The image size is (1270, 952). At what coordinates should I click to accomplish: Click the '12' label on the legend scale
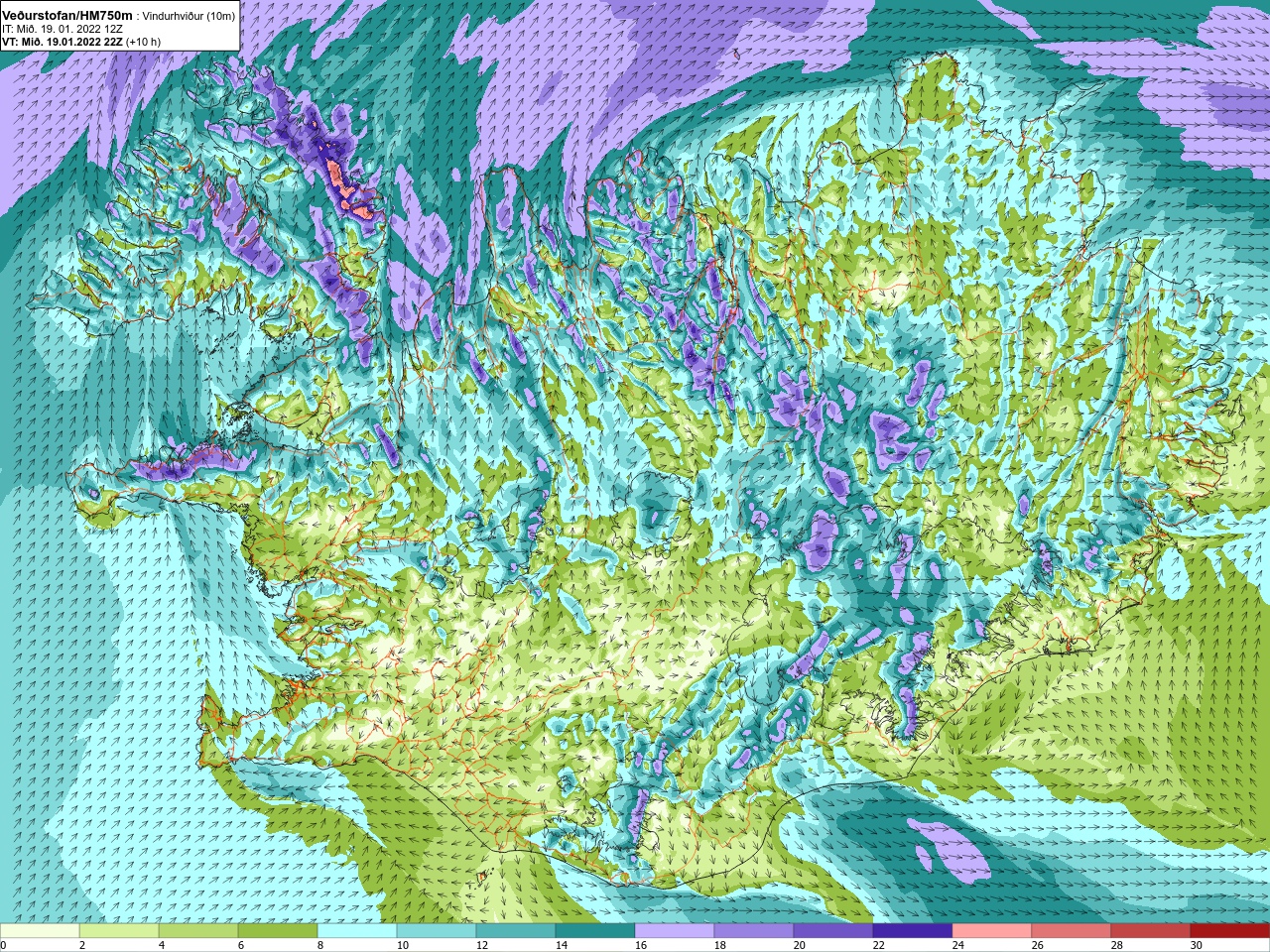click(x=482, y=945)
